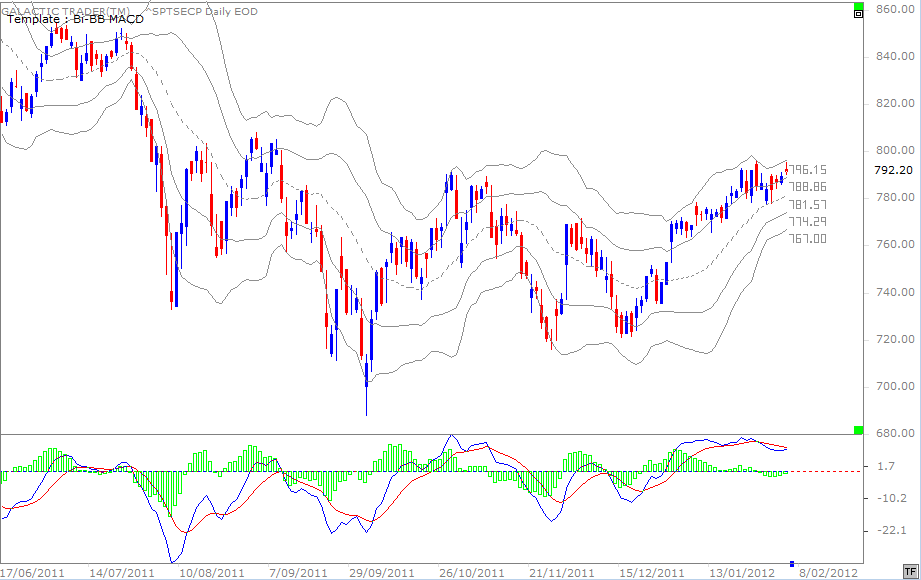The height and width of the screenshot is (580, 921).
Task: Select the 796.15 upper band value
Action: [x=808, y=170]
